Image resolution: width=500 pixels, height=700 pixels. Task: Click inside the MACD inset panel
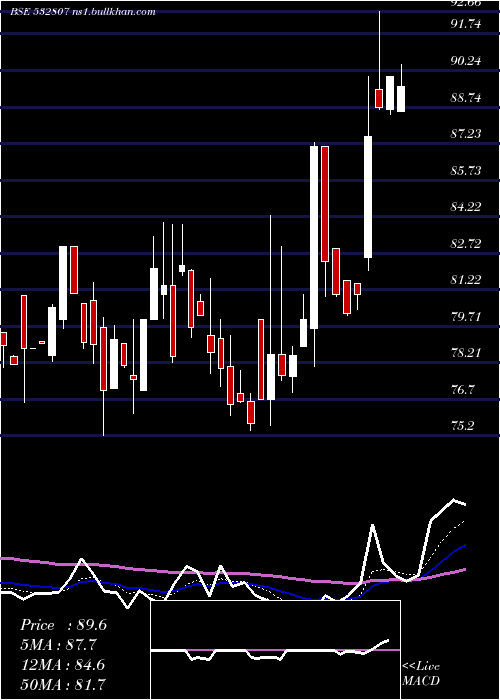click(275, 650)
